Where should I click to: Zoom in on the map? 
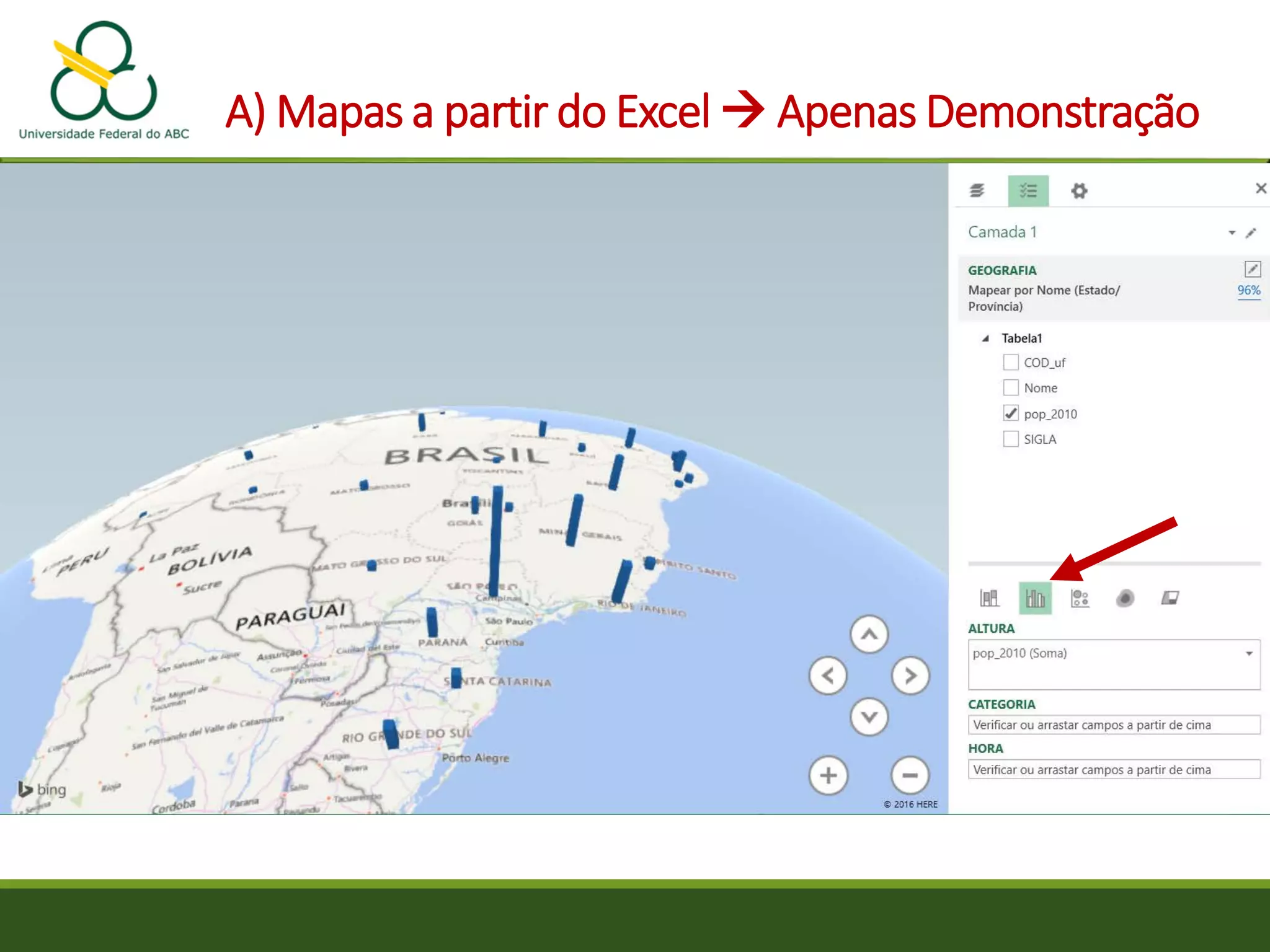click(x=828, y=775)
